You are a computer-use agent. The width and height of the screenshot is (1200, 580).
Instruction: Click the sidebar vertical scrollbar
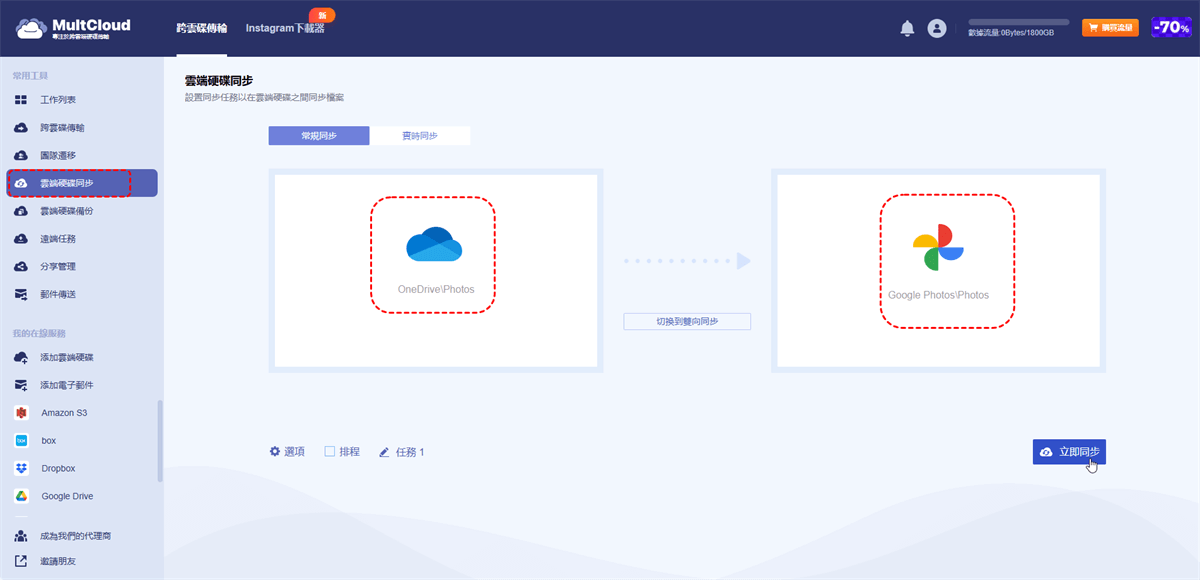tap(160, 441)
